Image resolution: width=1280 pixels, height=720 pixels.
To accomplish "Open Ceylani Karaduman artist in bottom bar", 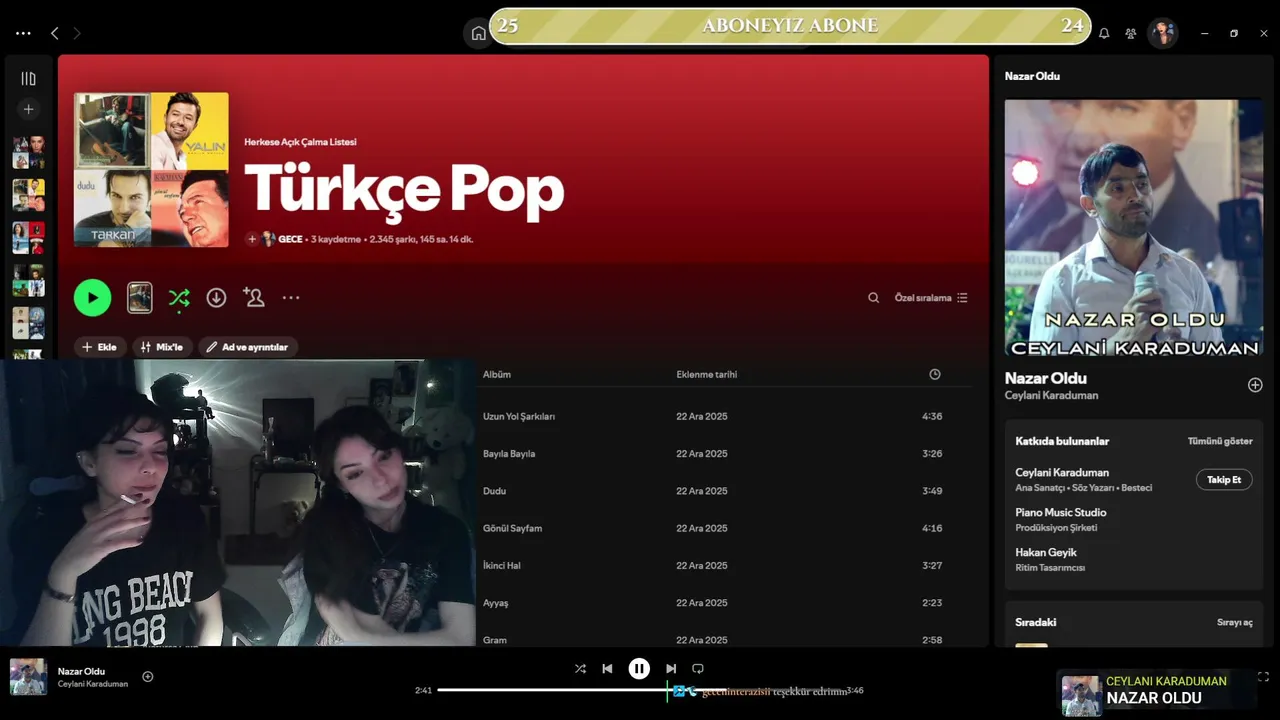I will [93, 684].
